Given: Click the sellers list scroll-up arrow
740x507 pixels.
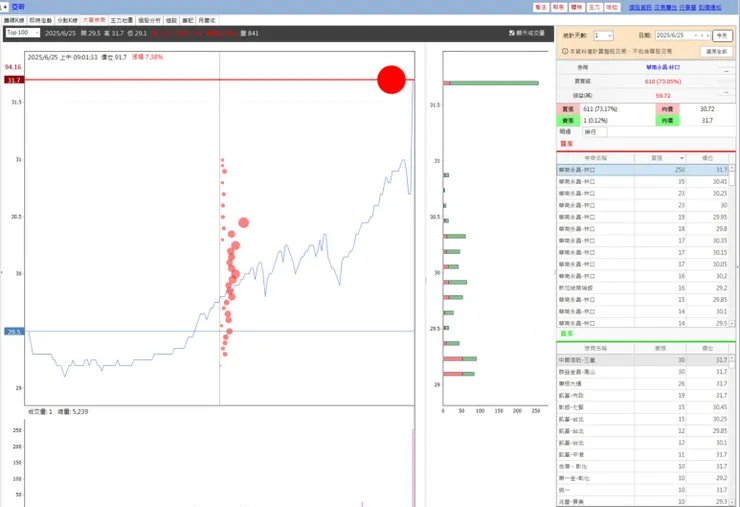Looking at the screenshot, I should pos(732,359).
